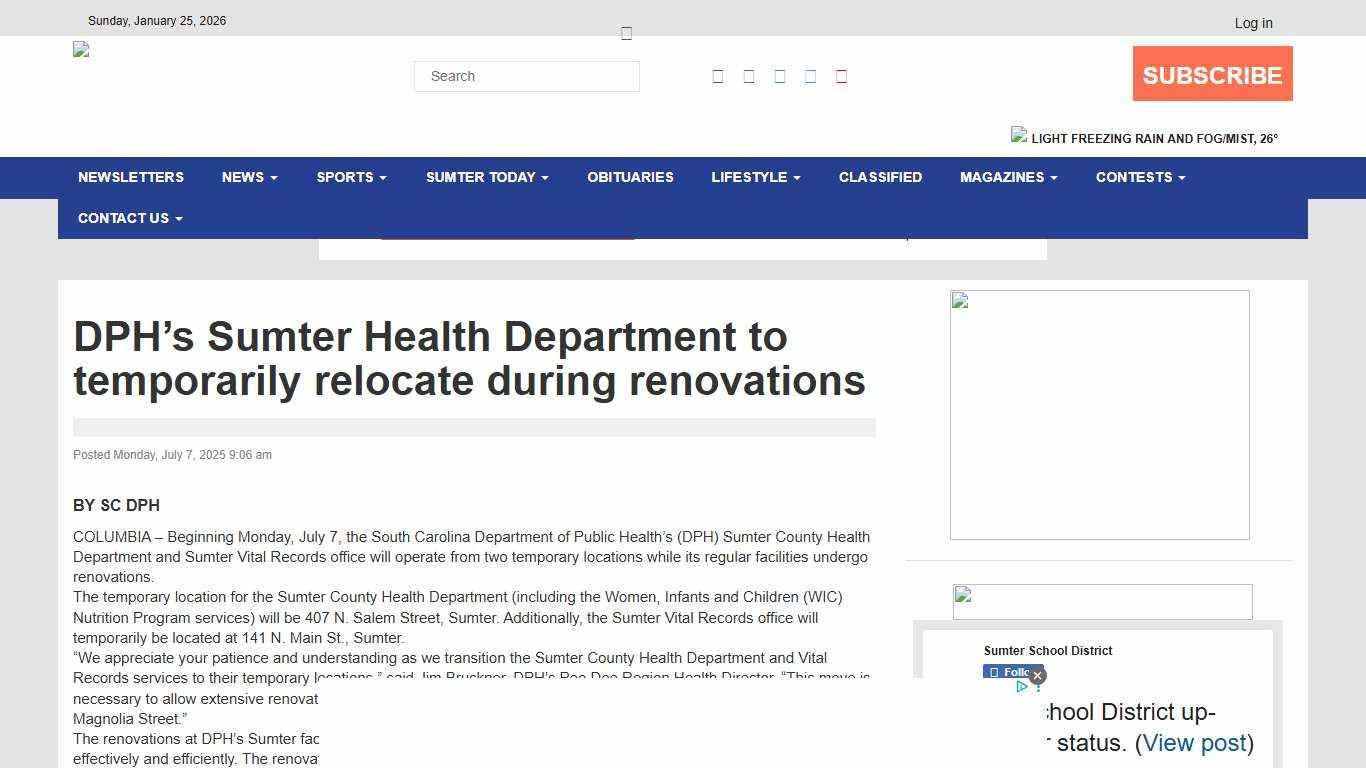Expand the NEWS dropdown
Viewport: 1366px width, 768px height.
248,177
